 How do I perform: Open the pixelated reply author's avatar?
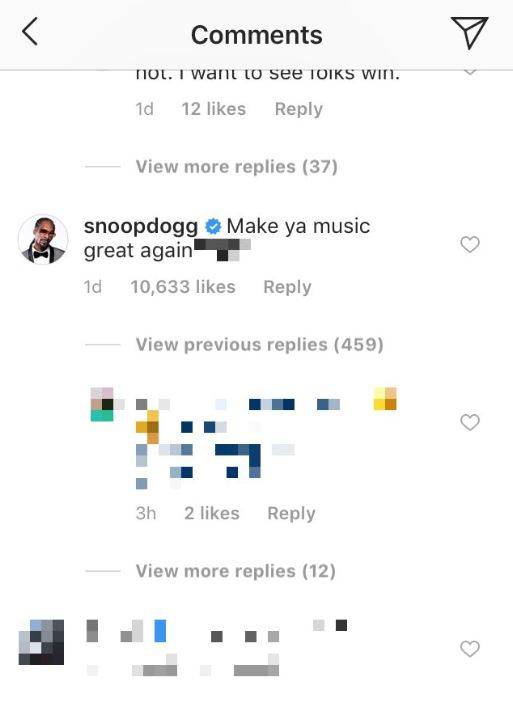(x=102, y=405)
